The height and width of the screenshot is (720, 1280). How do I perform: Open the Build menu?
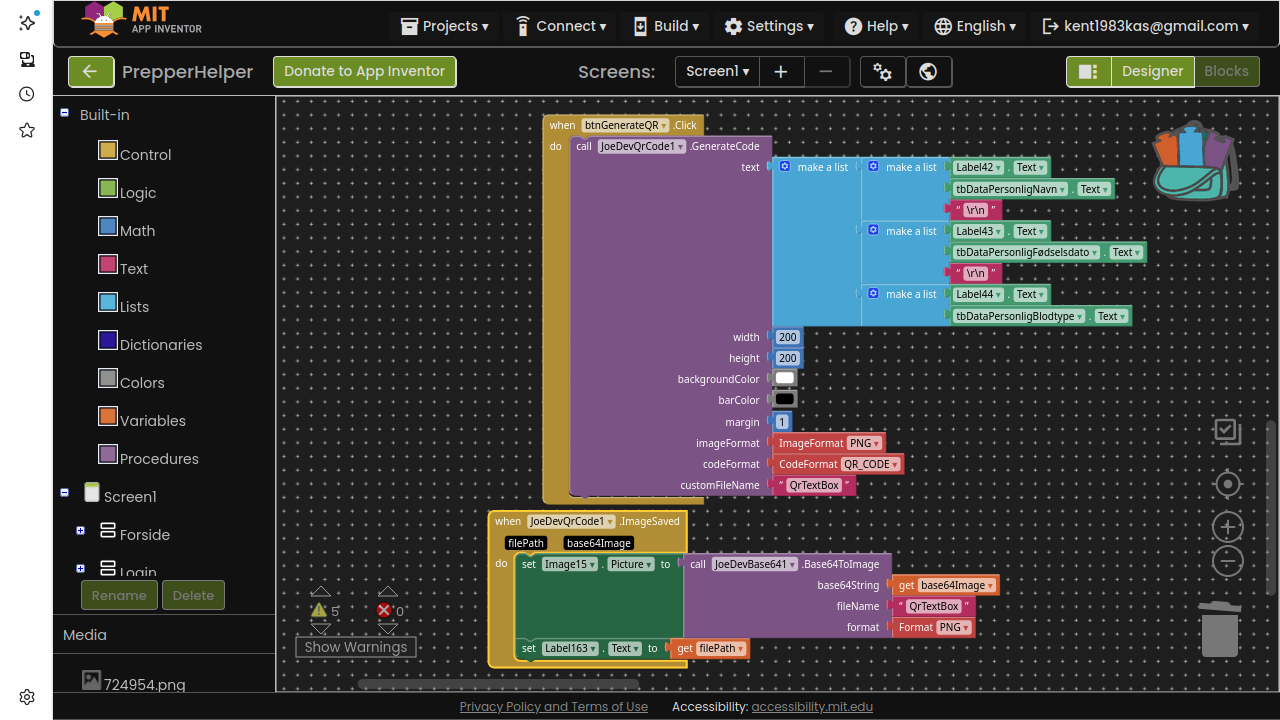[666, 26]
